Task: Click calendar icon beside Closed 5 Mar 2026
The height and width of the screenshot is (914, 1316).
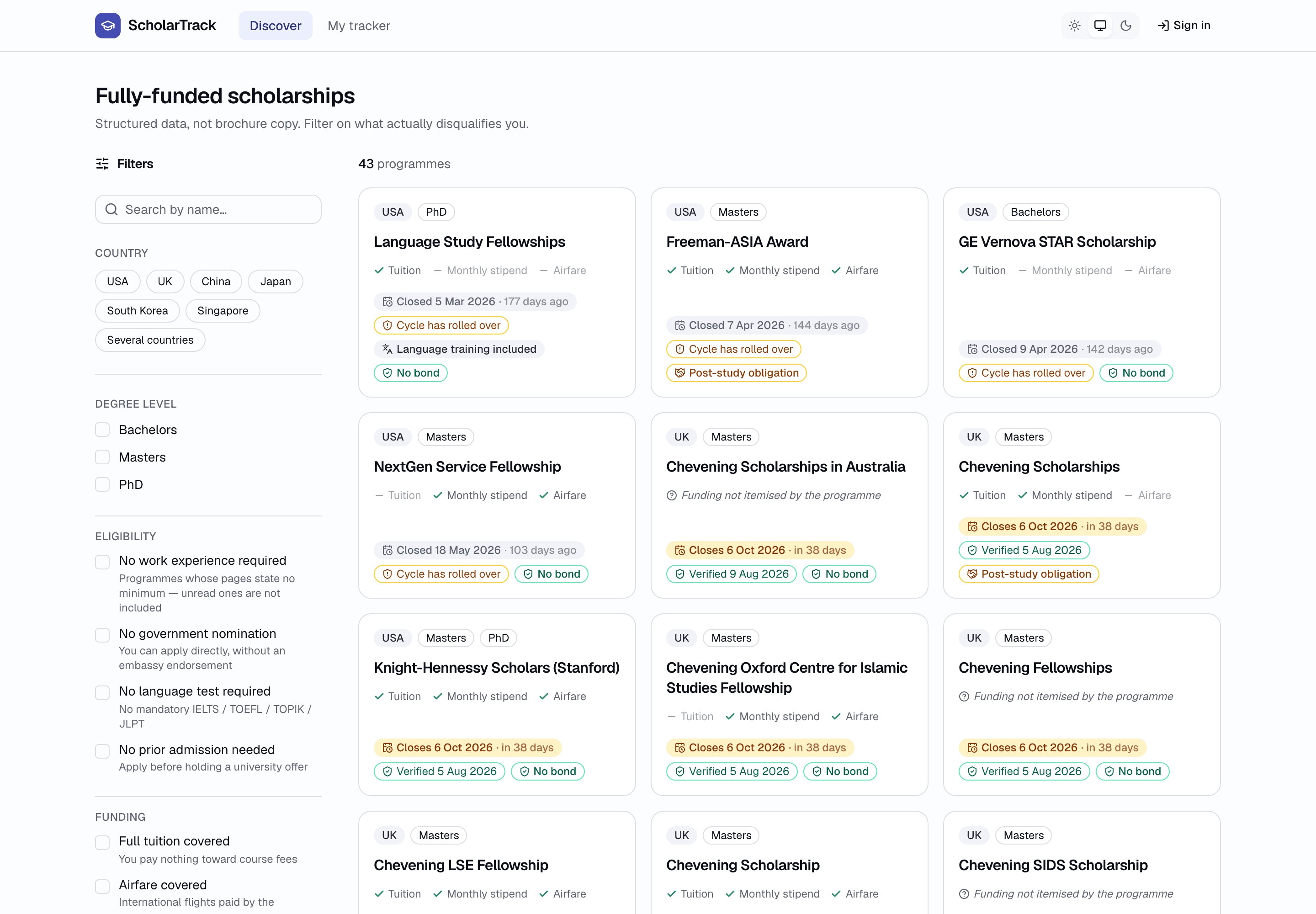Action: 387,302
